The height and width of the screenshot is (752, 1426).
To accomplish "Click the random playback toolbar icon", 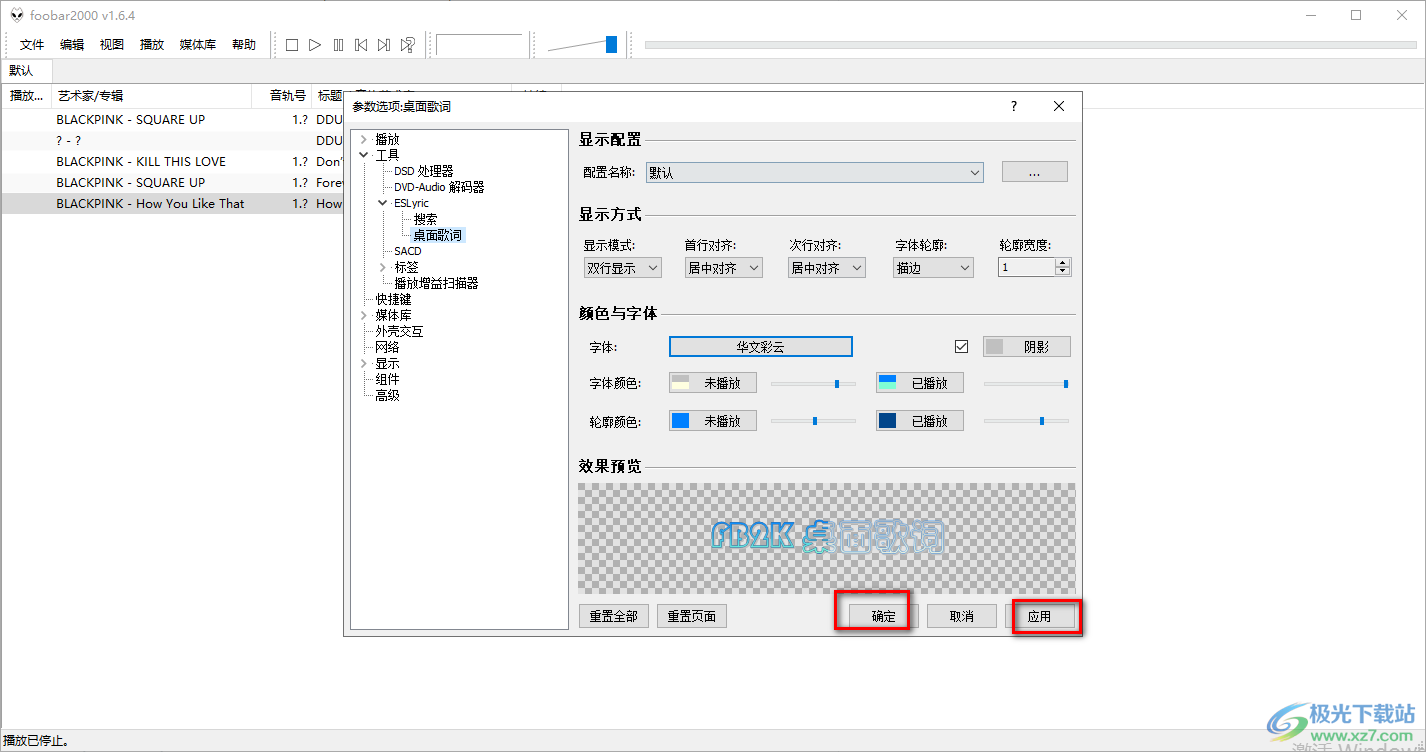I will click(x=408, y=45).
